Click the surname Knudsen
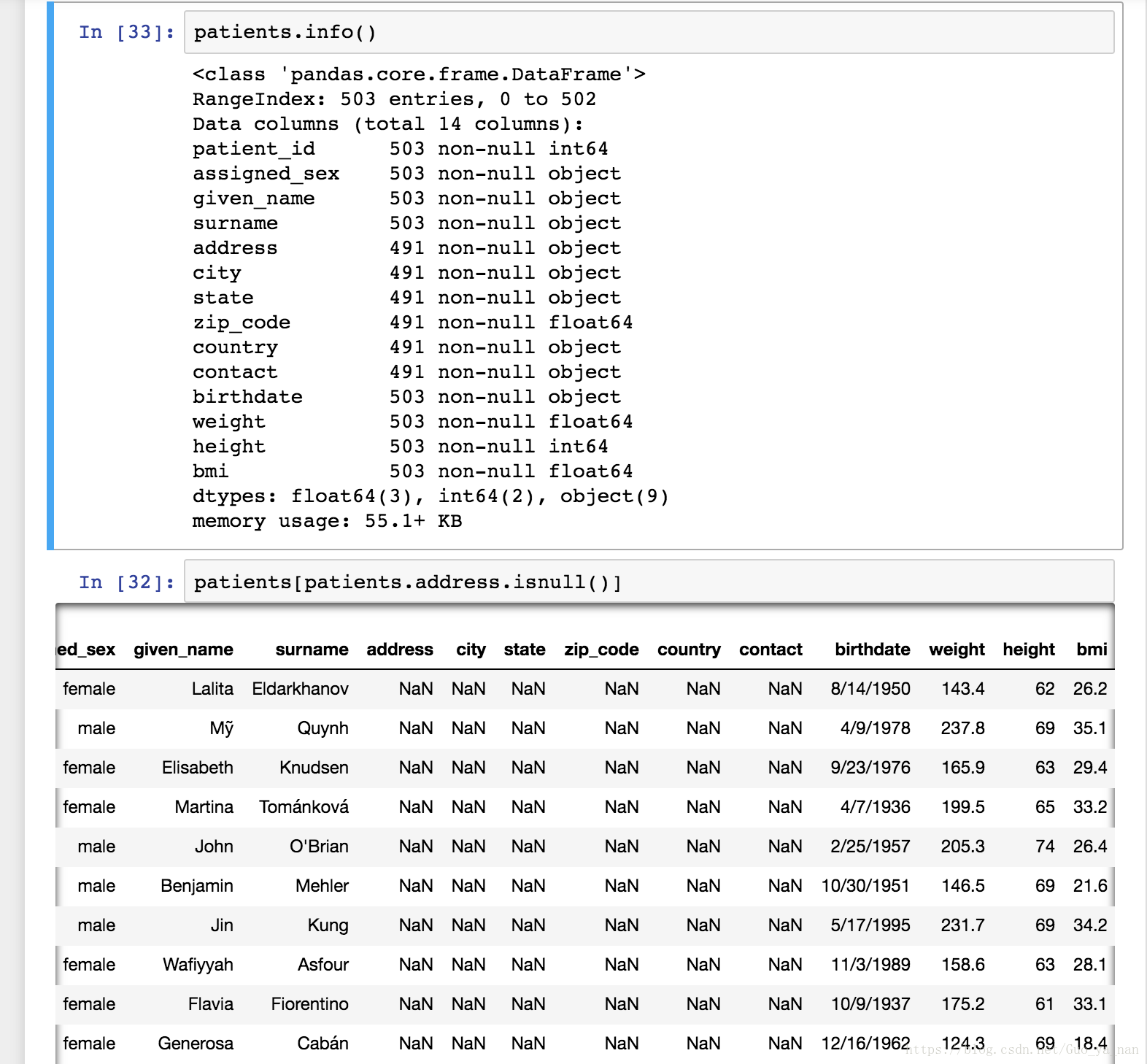The image size is (1147, 1064). [x=314, y=768]
